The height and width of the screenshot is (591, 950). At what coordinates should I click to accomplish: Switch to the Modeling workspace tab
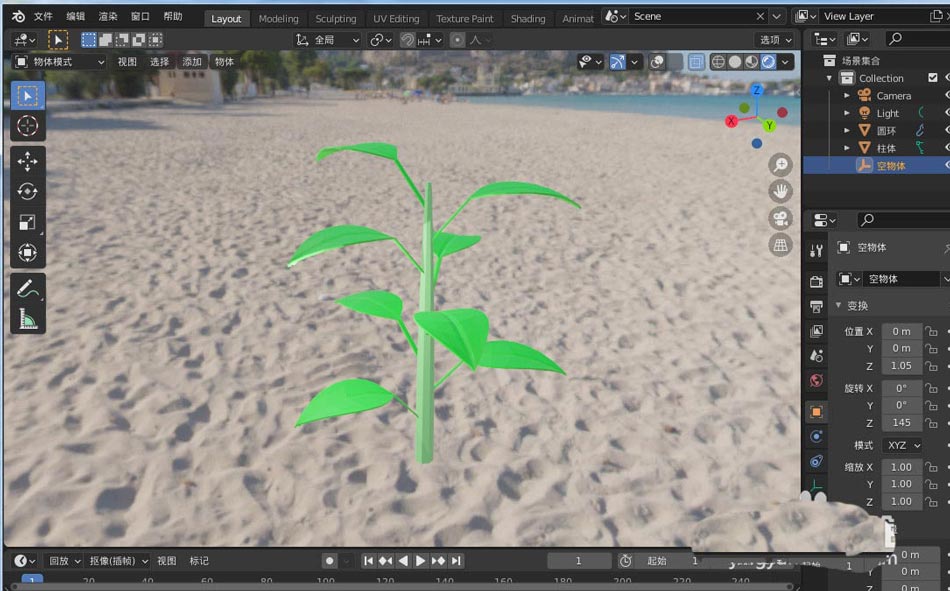pyautogui.click(x=278, y=19)
